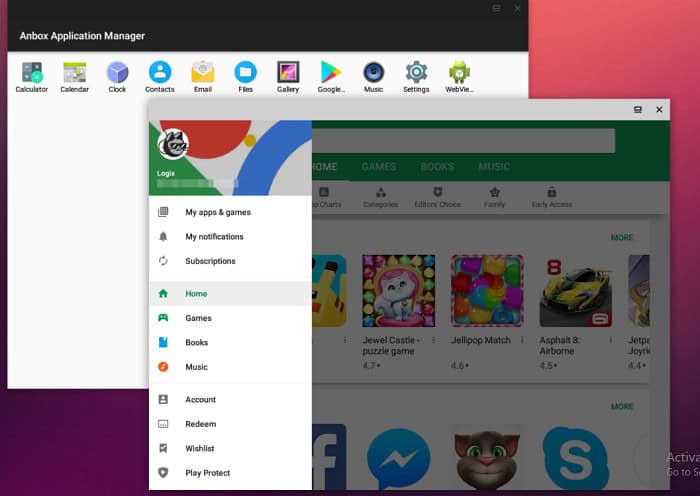Viewport: 700px width, 496px height.
Task: Open the Pikachu-style game thumbnail
Action: point(329,291)
